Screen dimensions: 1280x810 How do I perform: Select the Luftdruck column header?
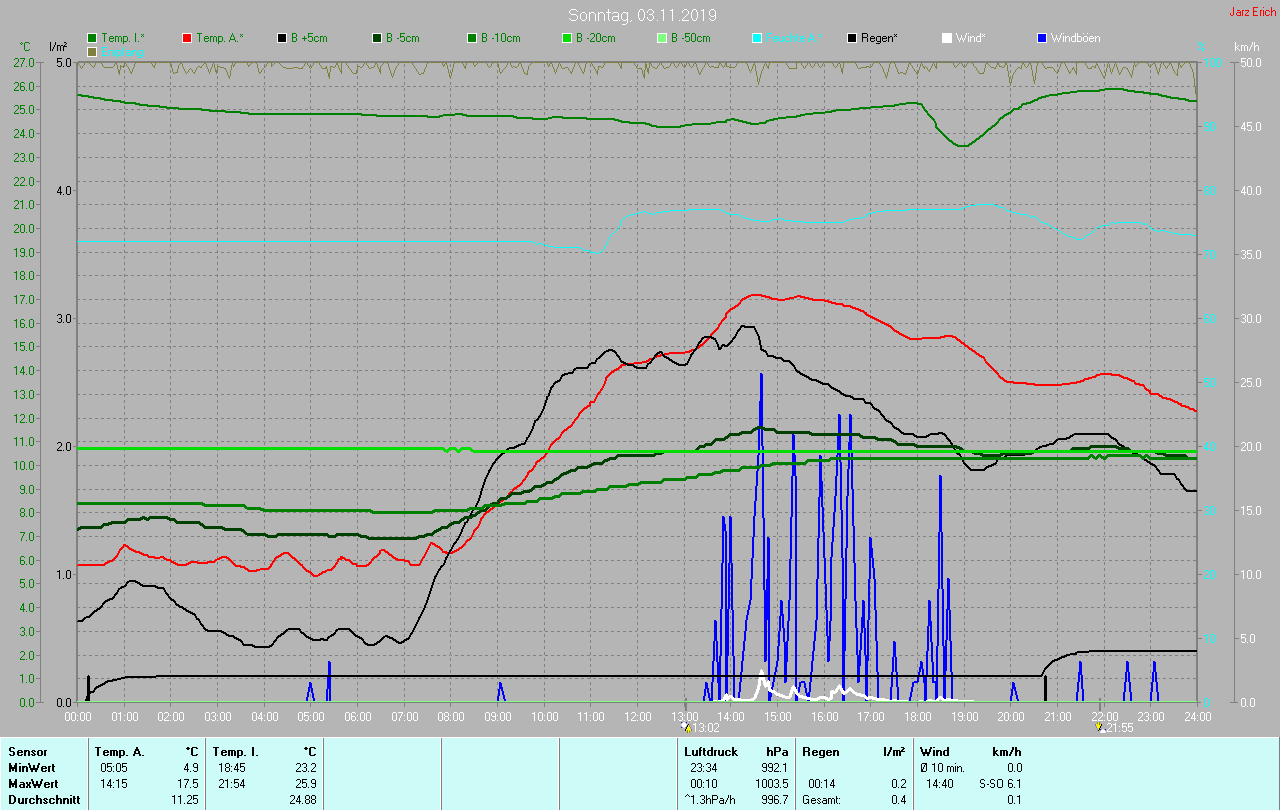click(710, 751)
